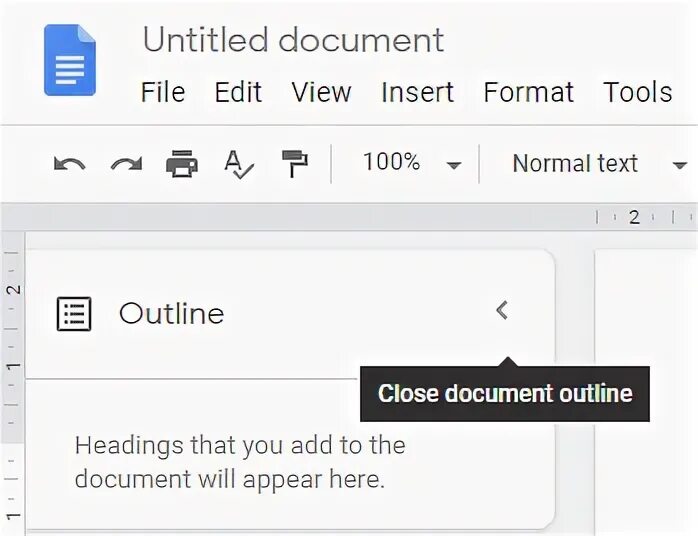
Task: Close document outline with the chevron arrow
Action: point(502,310)
